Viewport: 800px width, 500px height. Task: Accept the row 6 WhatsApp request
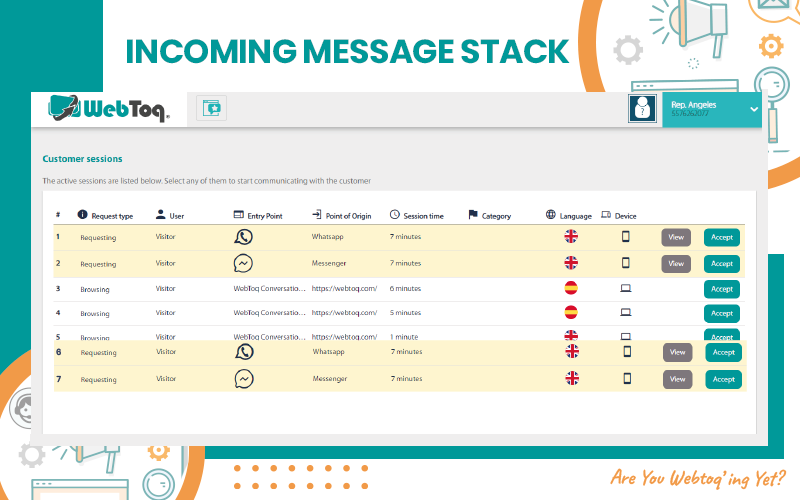click(723, 353)
